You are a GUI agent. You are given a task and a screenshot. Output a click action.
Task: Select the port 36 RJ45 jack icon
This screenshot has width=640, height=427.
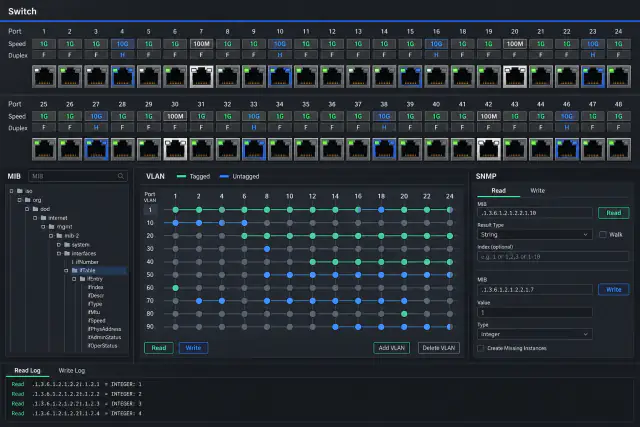tap(332, 149)
